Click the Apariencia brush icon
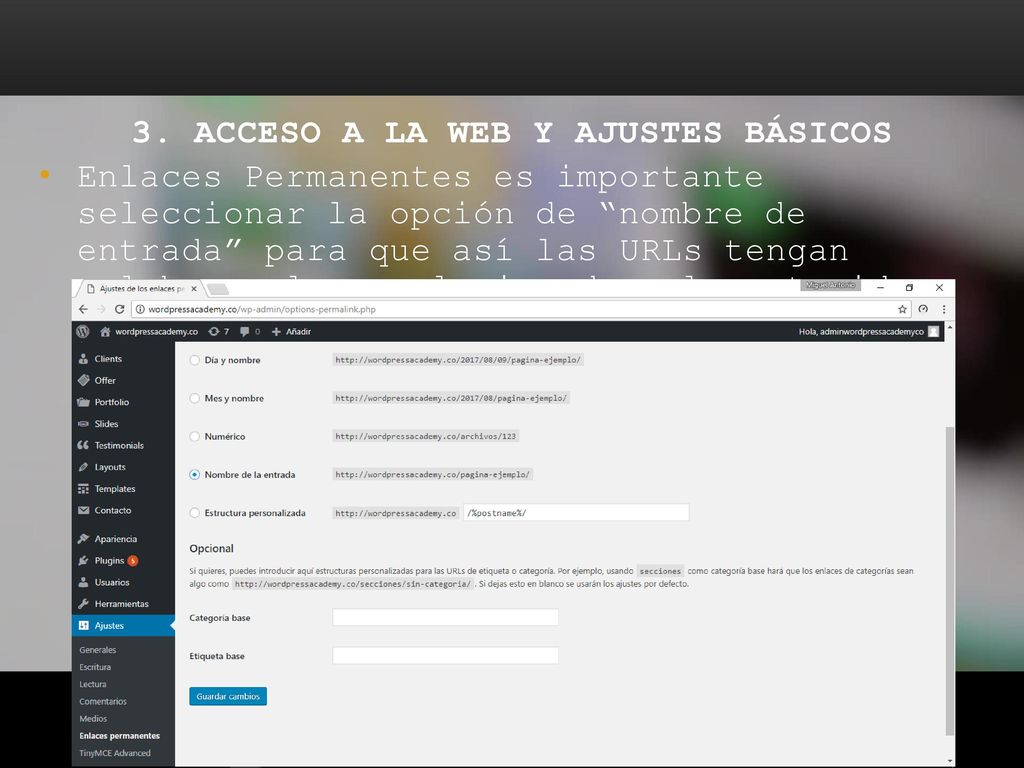 pyautogui.click(x=83, y=539)
